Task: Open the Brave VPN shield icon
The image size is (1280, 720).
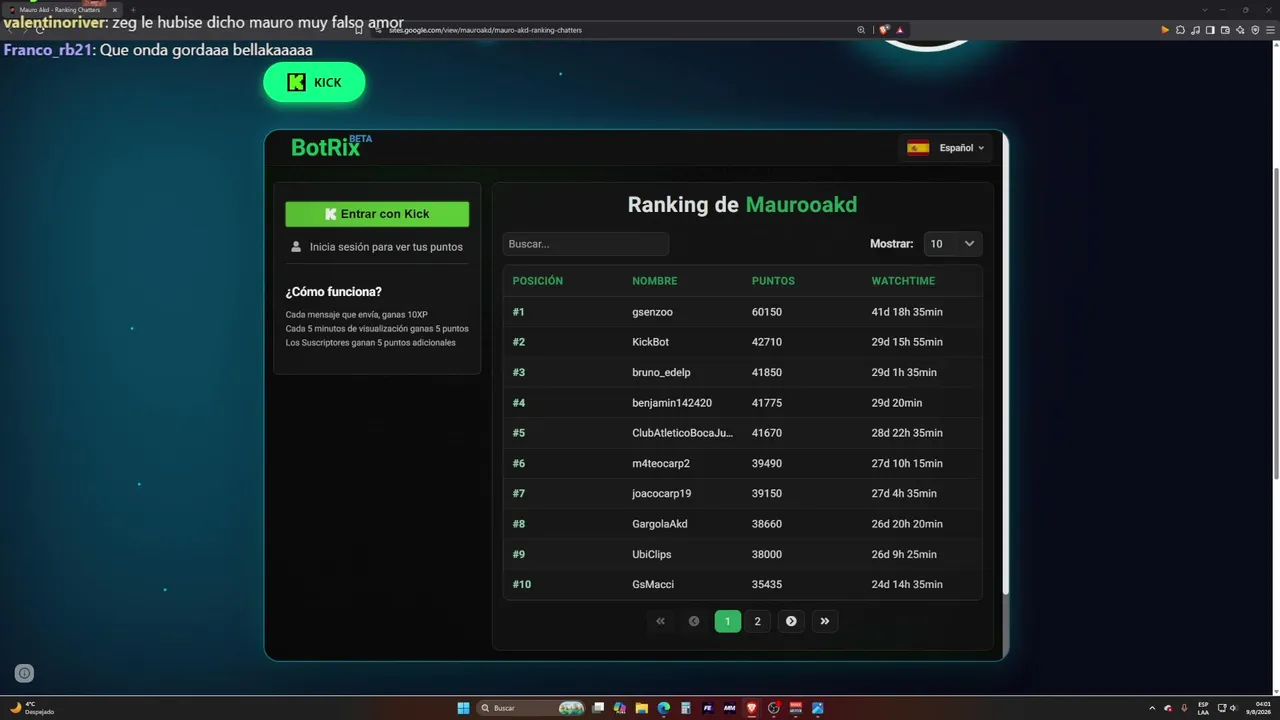Action: [x=1255, y=30]
